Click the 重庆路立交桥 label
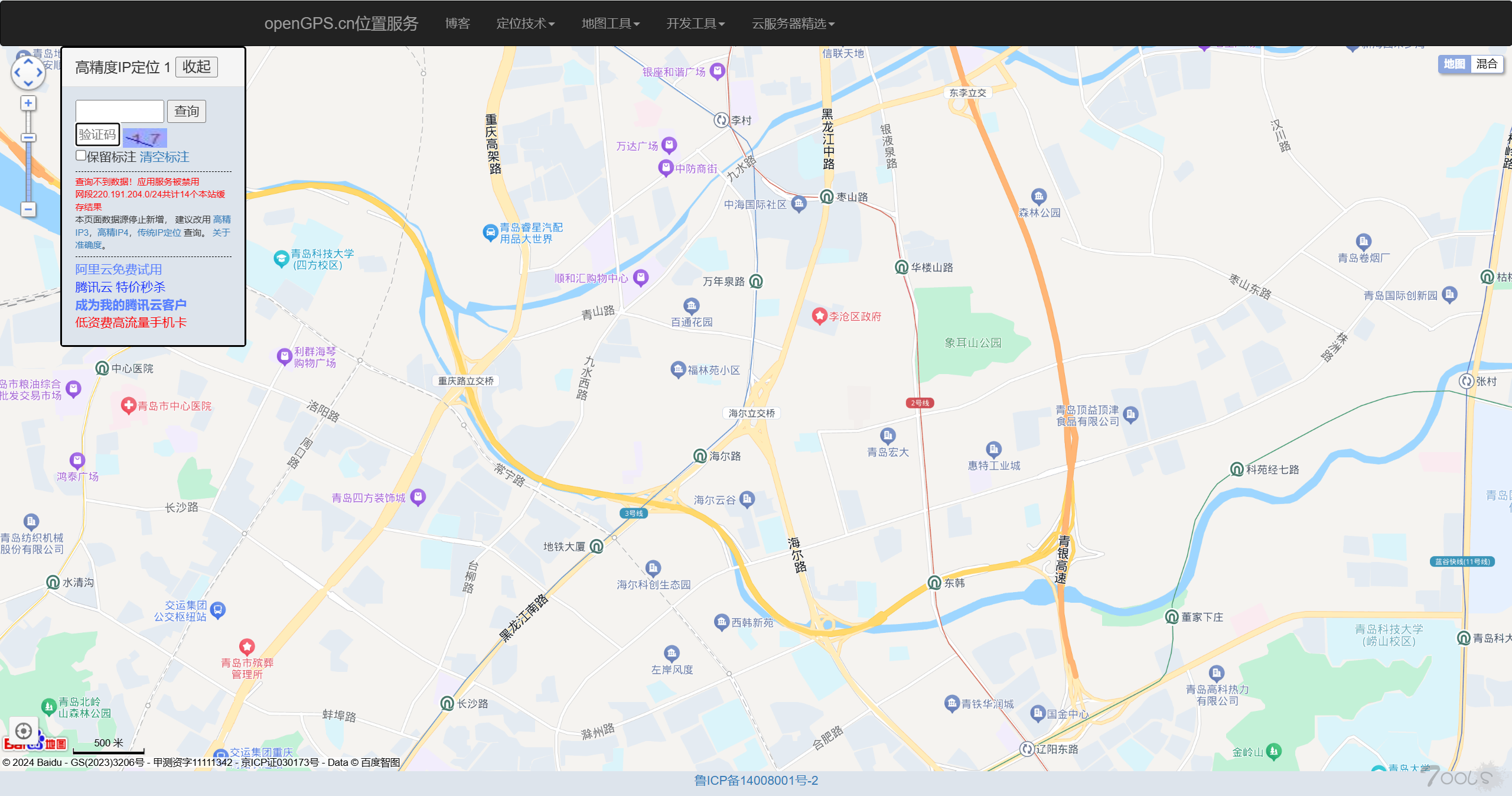 click(x=466, y=381)
